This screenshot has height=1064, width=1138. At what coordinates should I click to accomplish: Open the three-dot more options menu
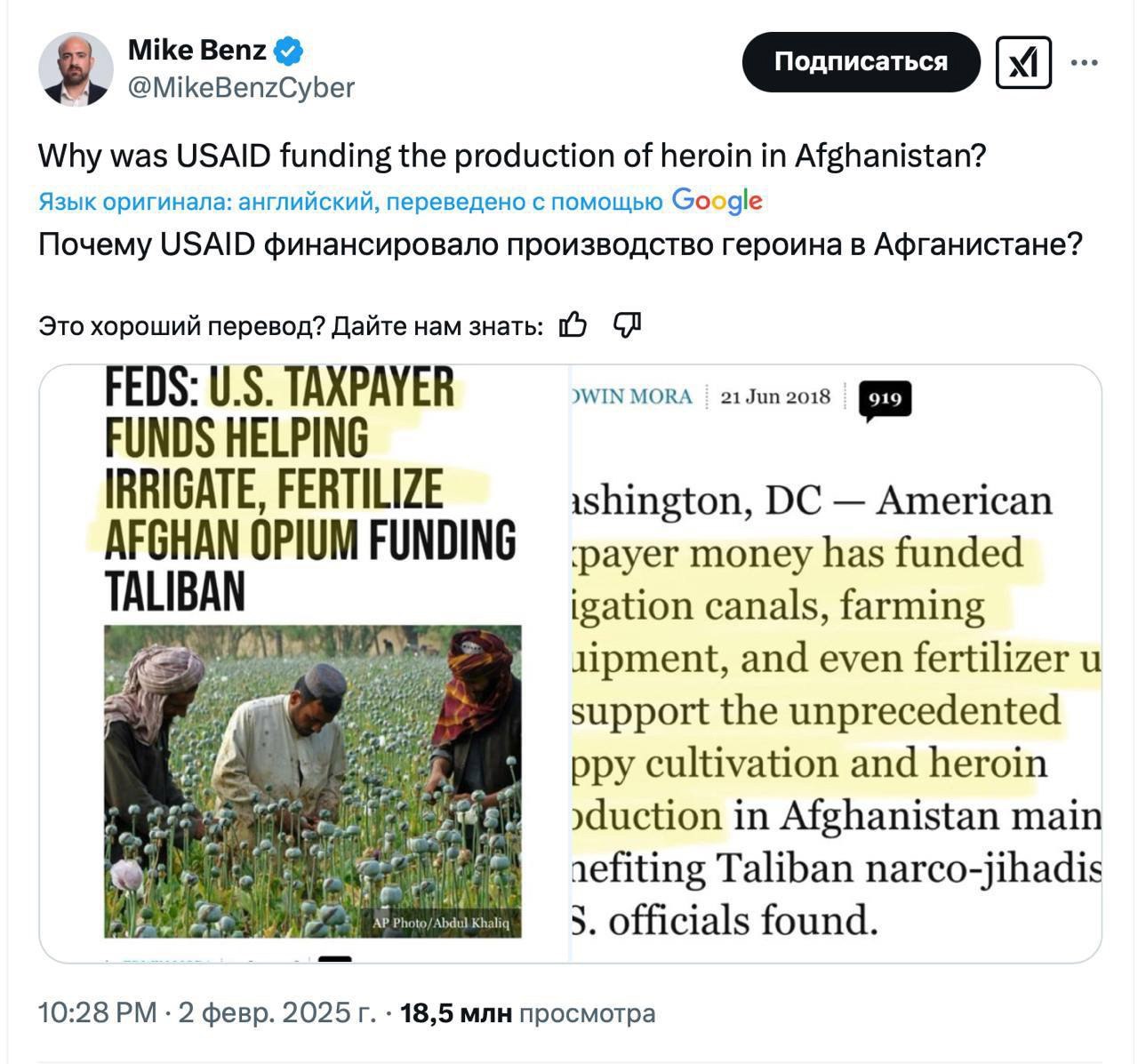click(1085, 63)
